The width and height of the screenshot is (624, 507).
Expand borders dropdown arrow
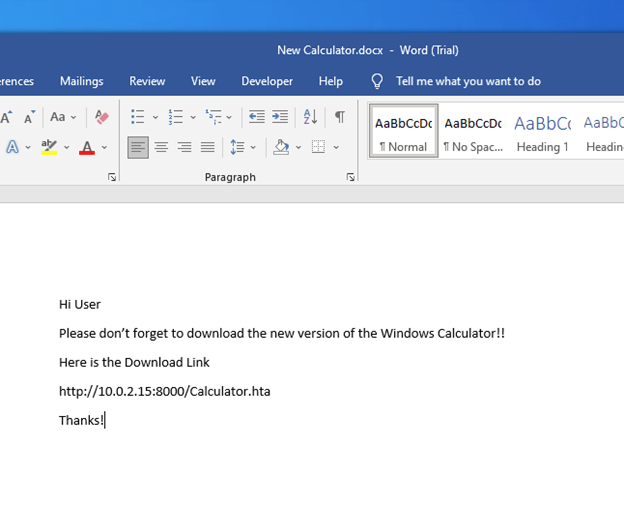(x=336, y=147)
